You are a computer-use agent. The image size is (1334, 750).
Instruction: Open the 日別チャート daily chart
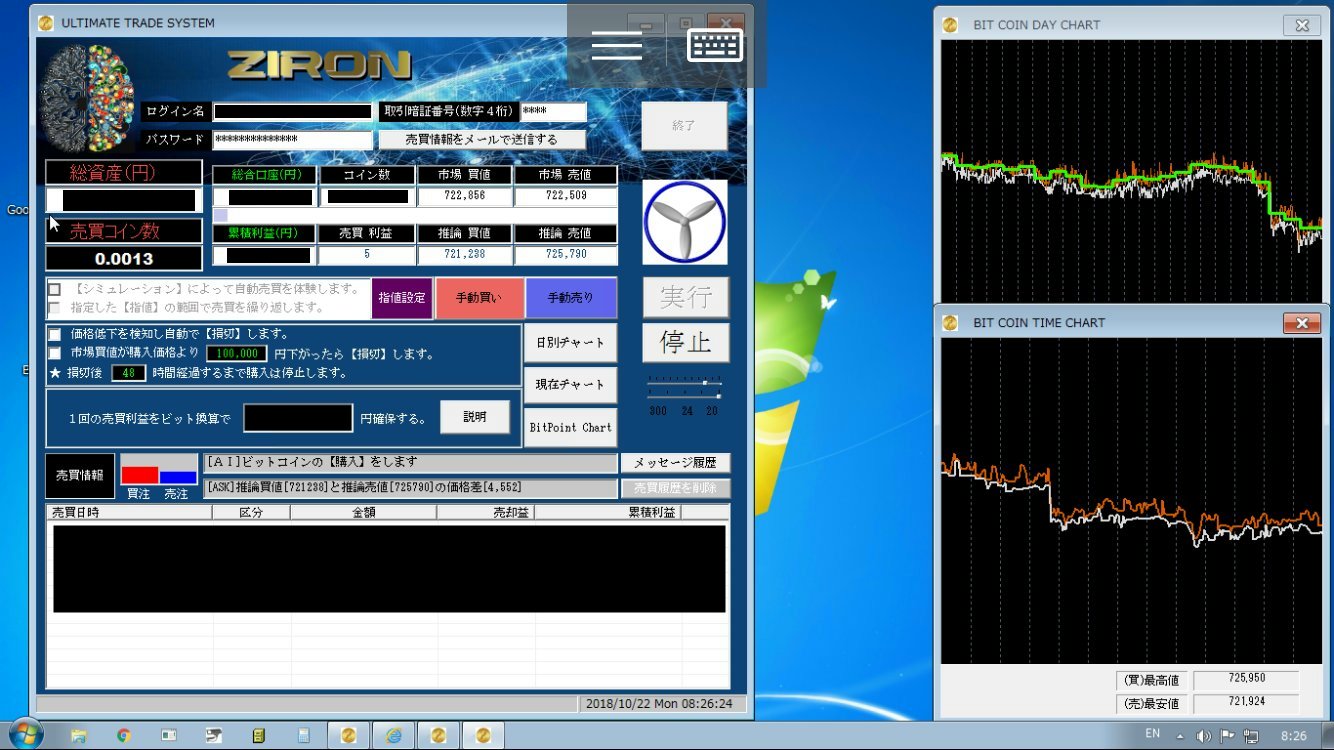point(570,343)
